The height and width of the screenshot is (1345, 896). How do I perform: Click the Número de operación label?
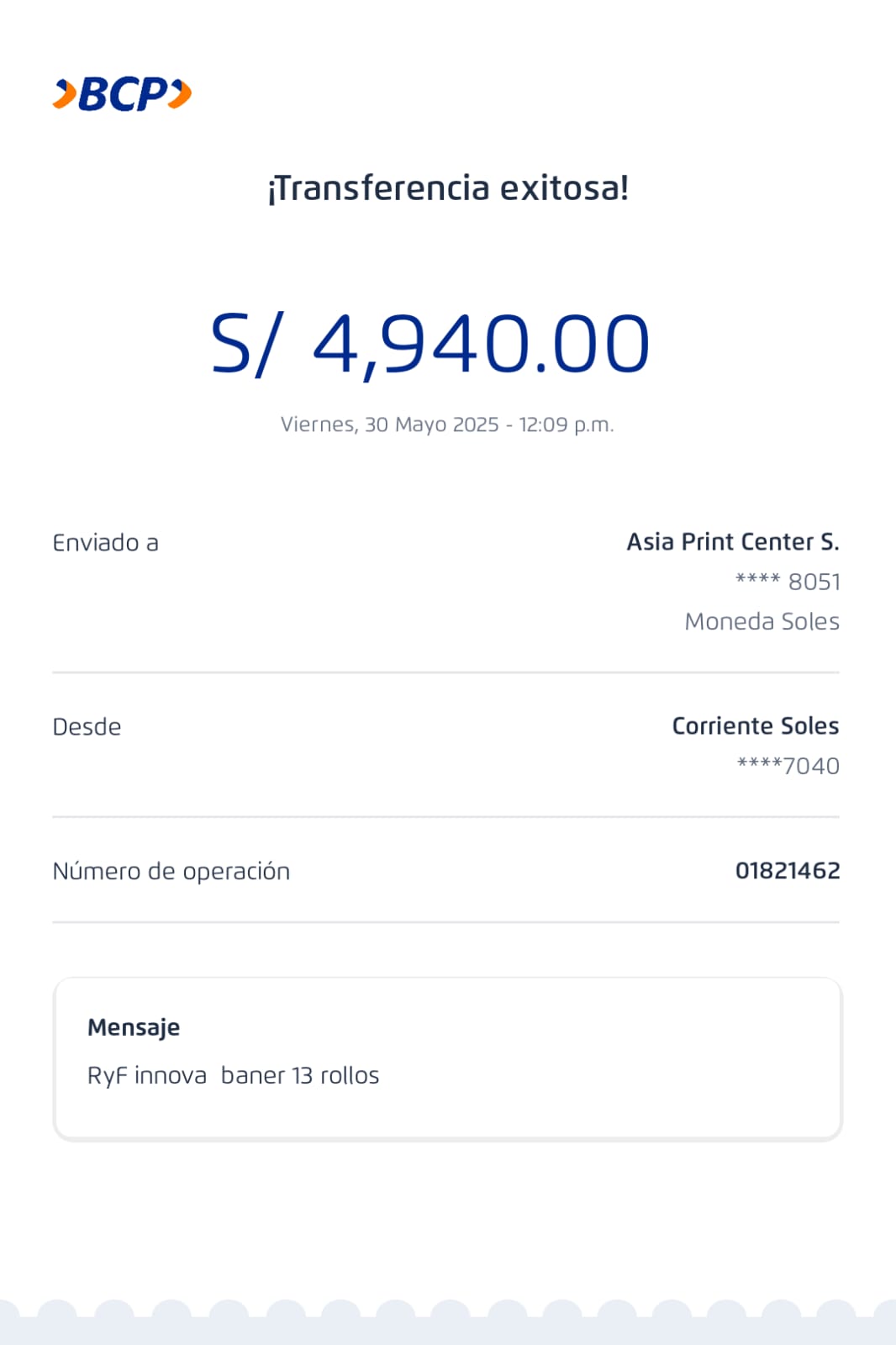171,872
